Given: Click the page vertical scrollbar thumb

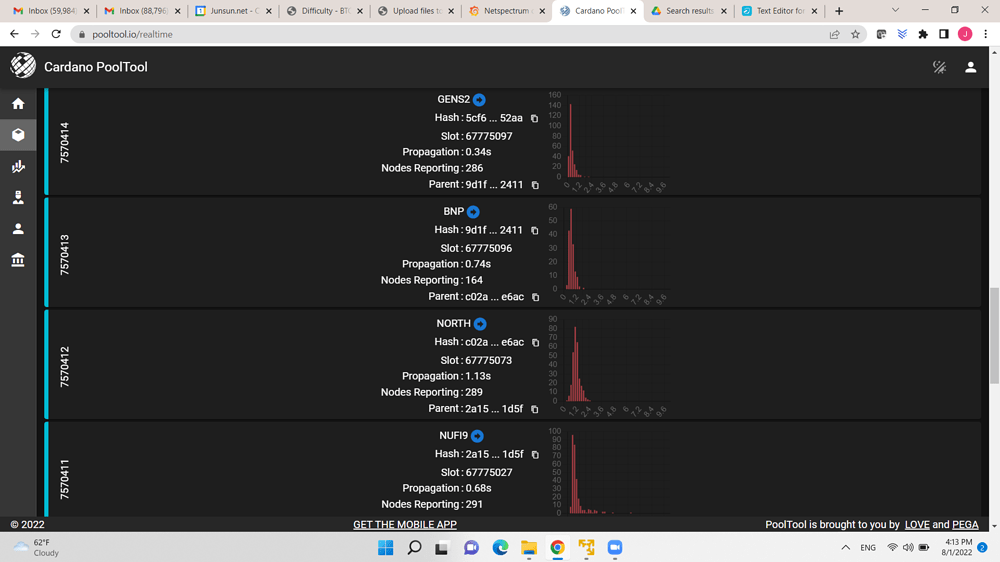Looking at the screenshot, I should pos(994,335).
